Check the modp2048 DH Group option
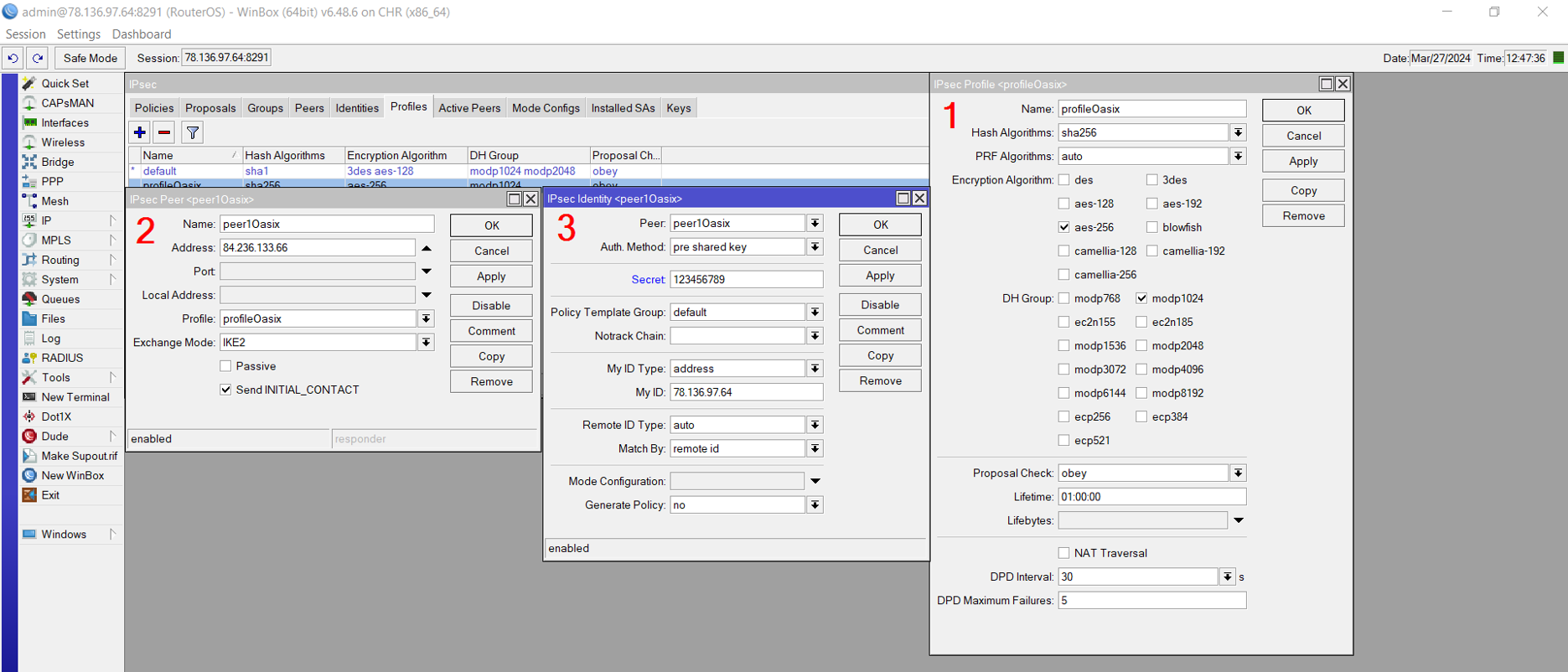This screenshot has height=672, width=1568. (x=1141, y=345)
